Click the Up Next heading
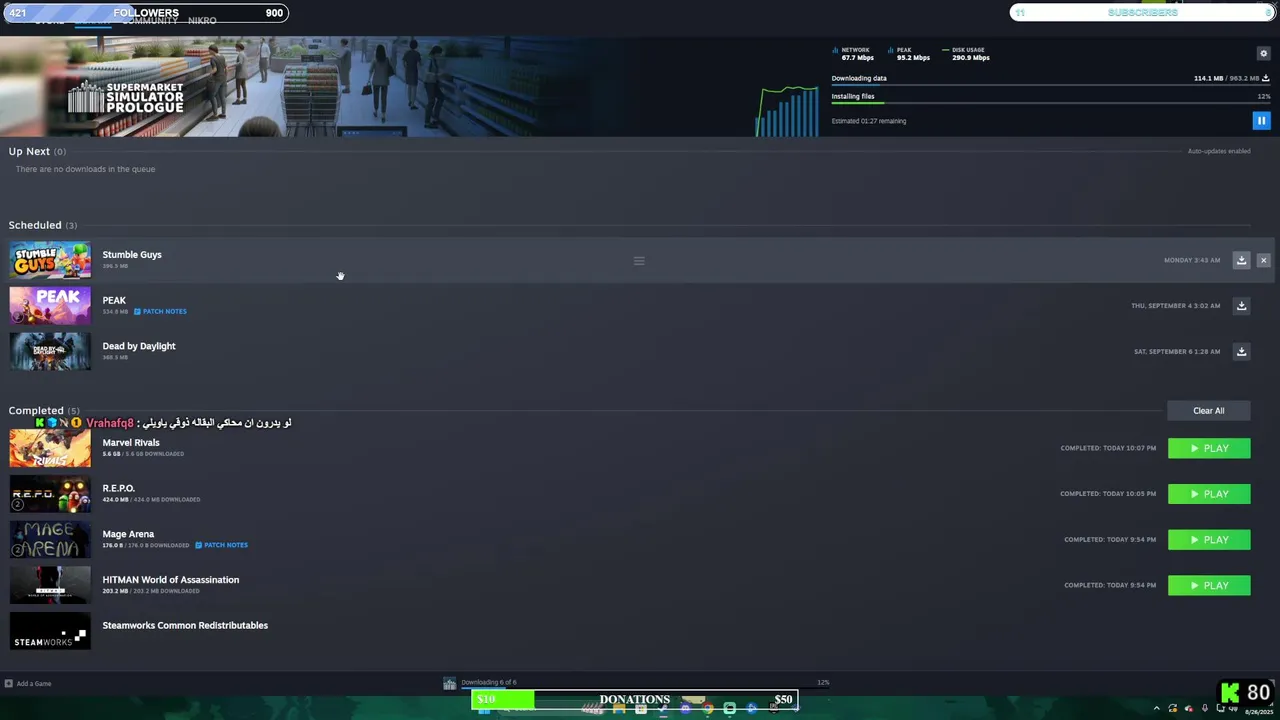Viewport: 1280px width, 720px height. (x=29, y=151)
